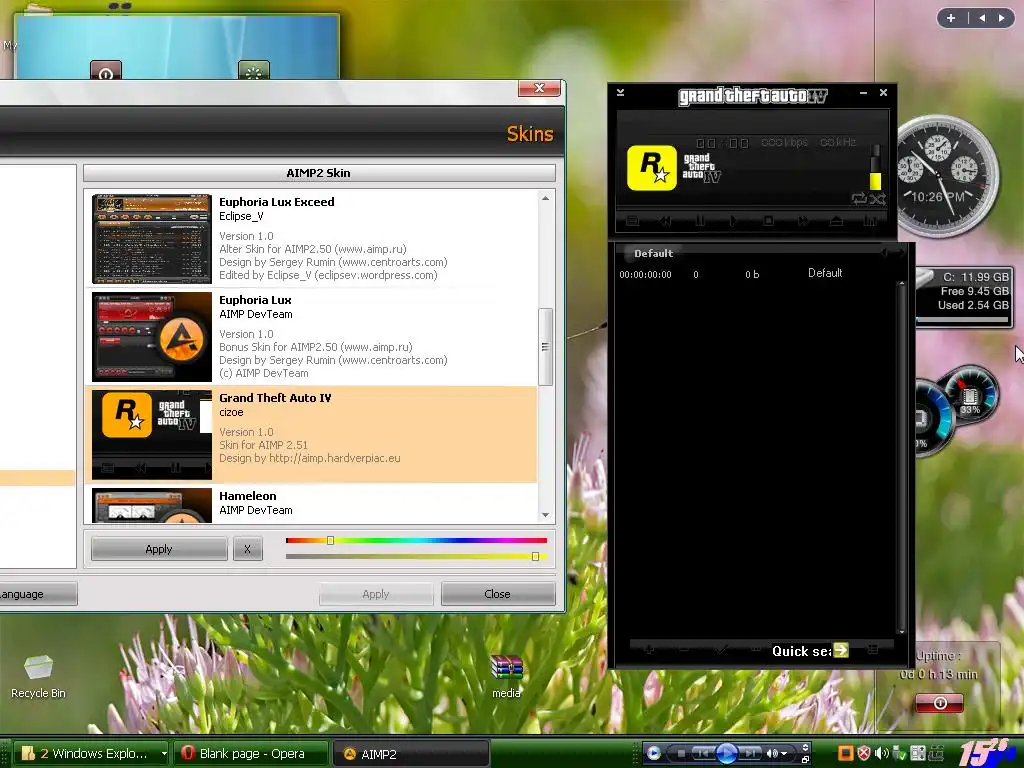Switch to Blank page - Opera taskbar button
The width and height of the screenshot is (1024, 768).
(x=251, y=754)
